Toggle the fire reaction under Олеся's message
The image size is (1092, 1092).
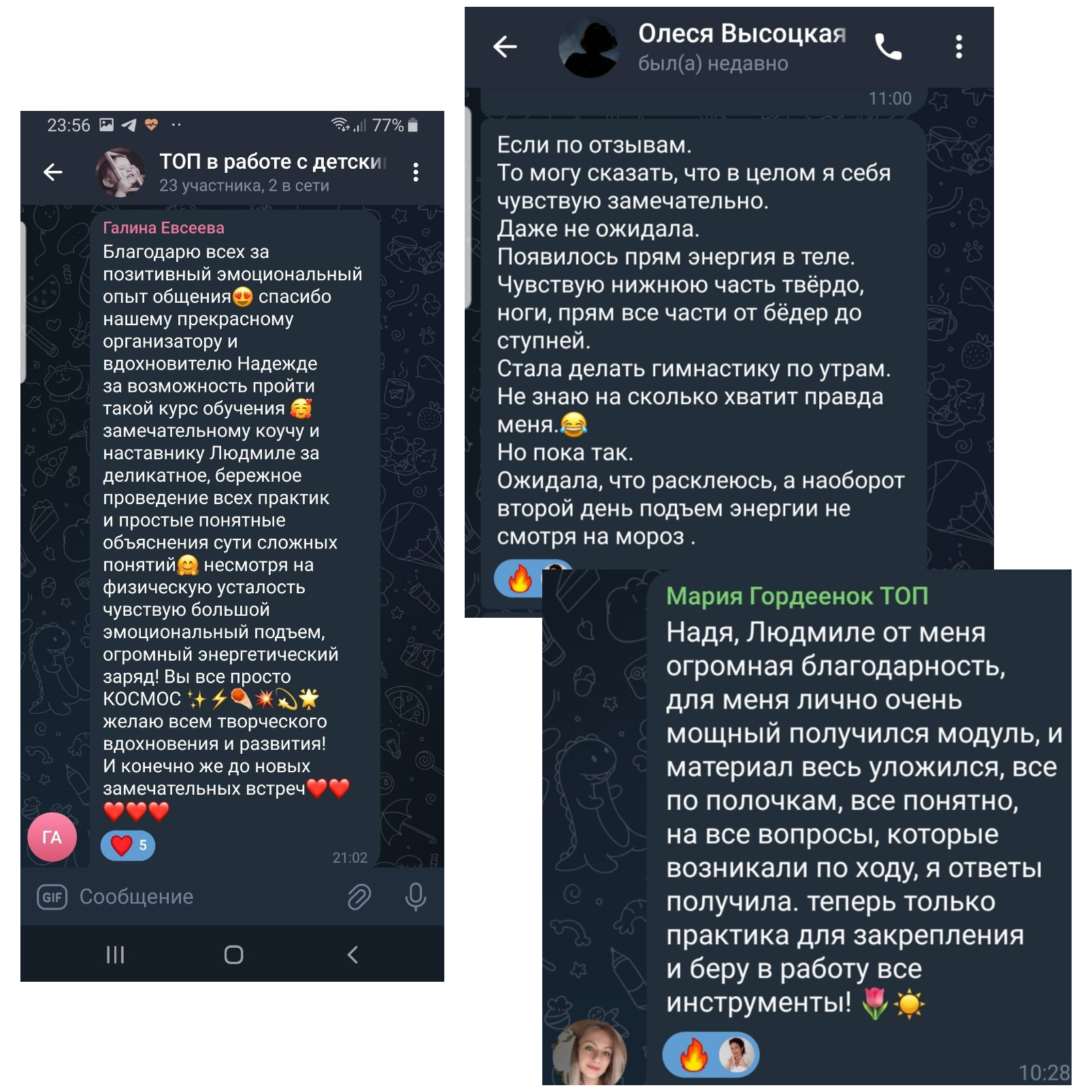(x=518, y=579)
